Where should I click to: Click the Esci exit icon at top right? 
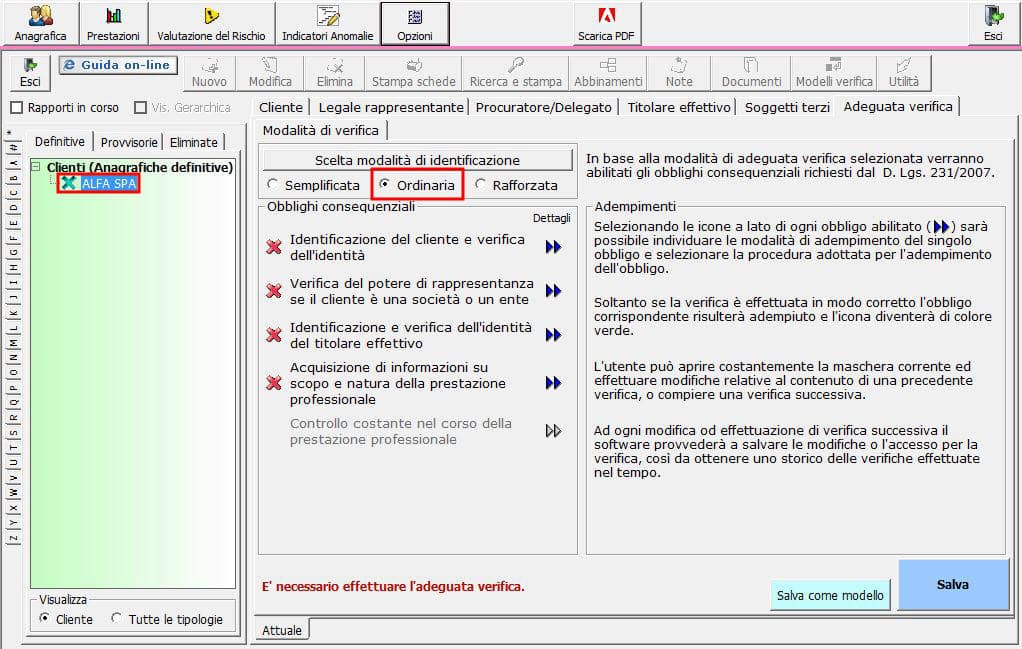click(993, 23)
